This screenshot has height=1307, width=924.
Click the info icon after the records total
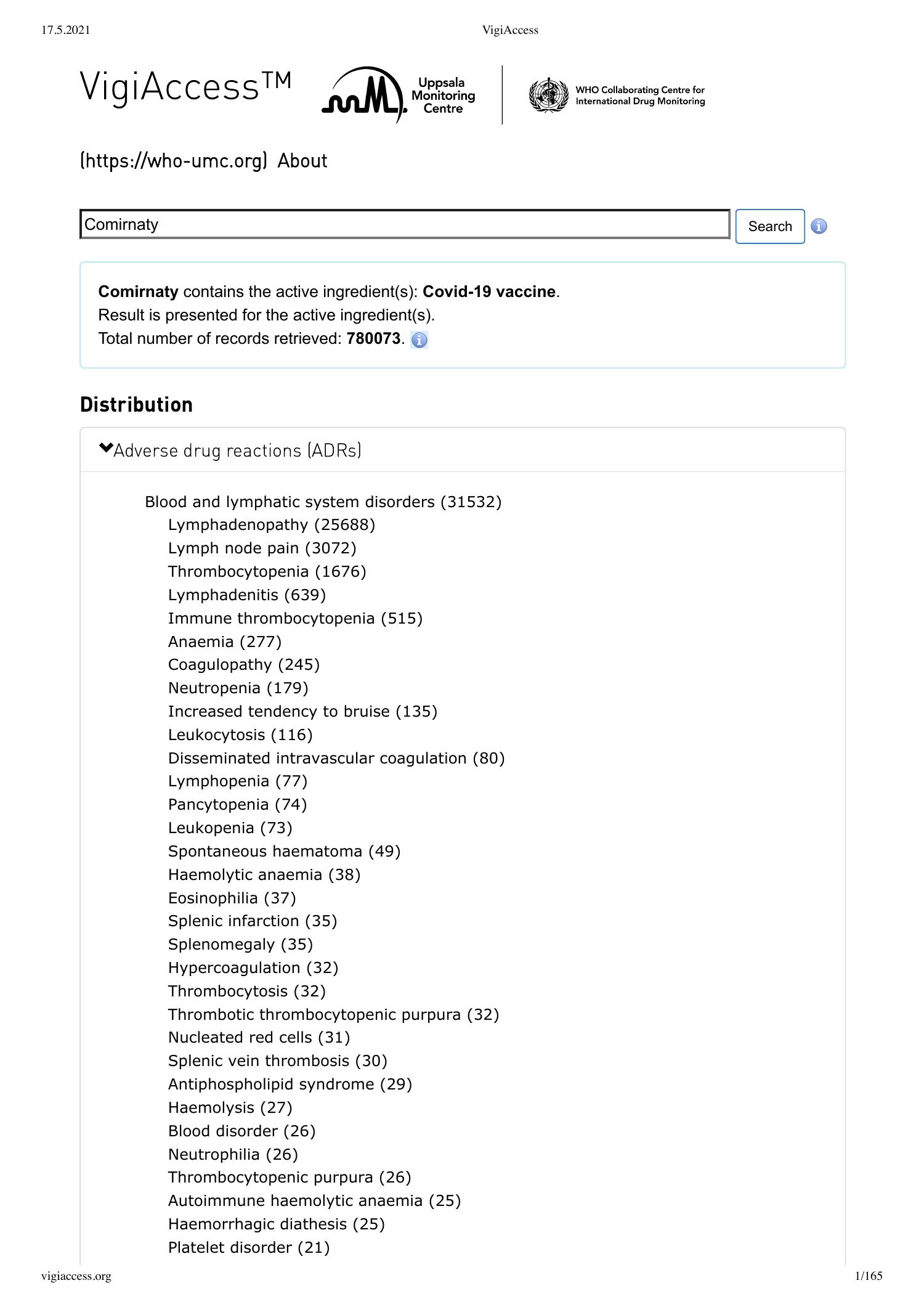(x=419, y=341)
